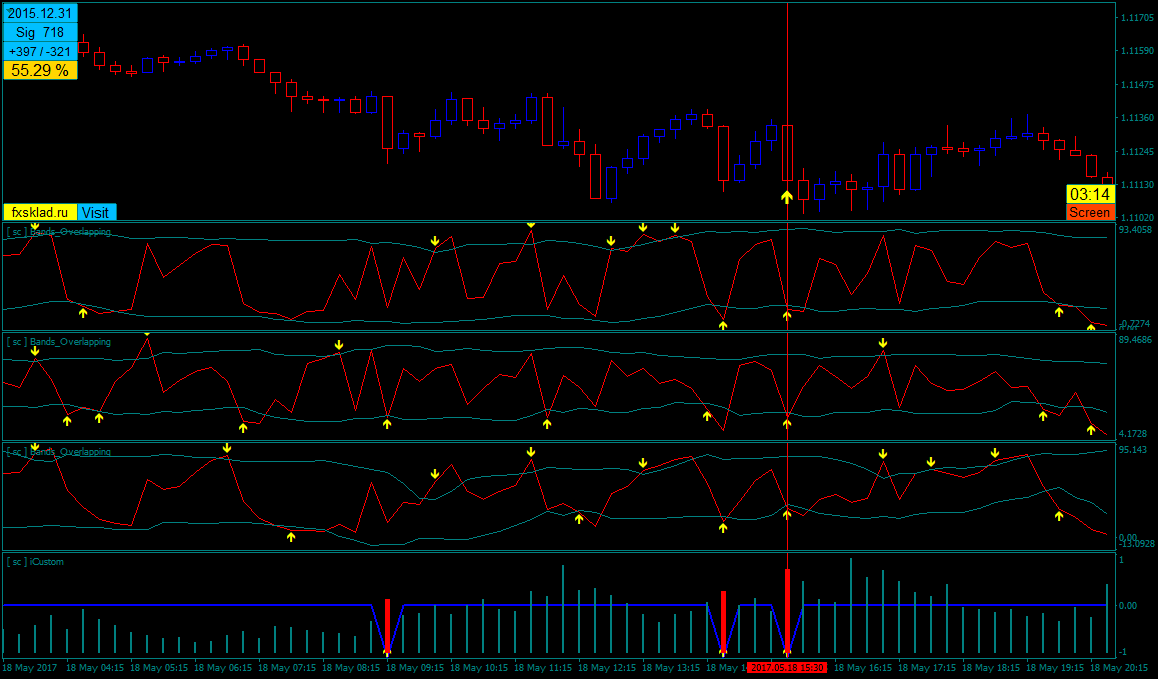Select the 2015.12.31 date label
The image size is (1158, 679).
[40, 13]
